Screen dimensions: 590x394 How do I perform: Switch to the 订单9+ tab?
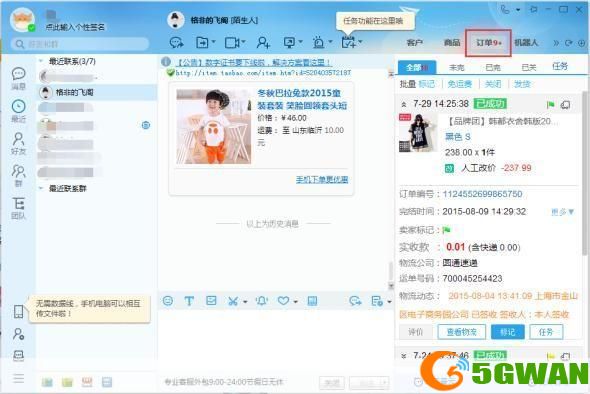tap(488, 43)
